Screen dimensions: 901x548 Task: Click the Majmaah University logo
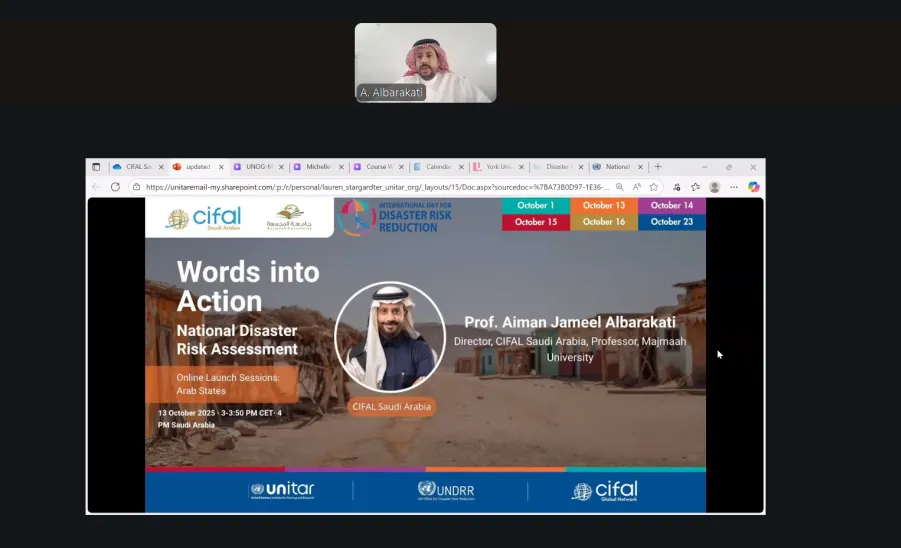289,217
